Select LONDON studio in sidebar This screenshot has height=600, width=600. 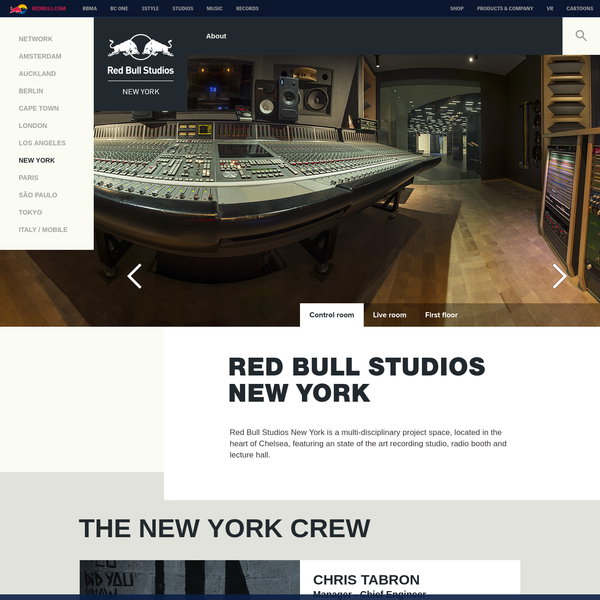pos(33,126)
